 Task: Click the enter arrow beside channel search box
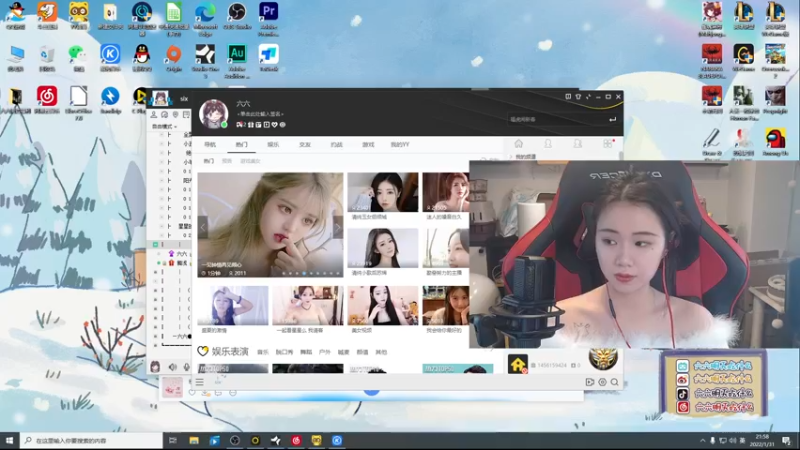[x=612, y=119]
